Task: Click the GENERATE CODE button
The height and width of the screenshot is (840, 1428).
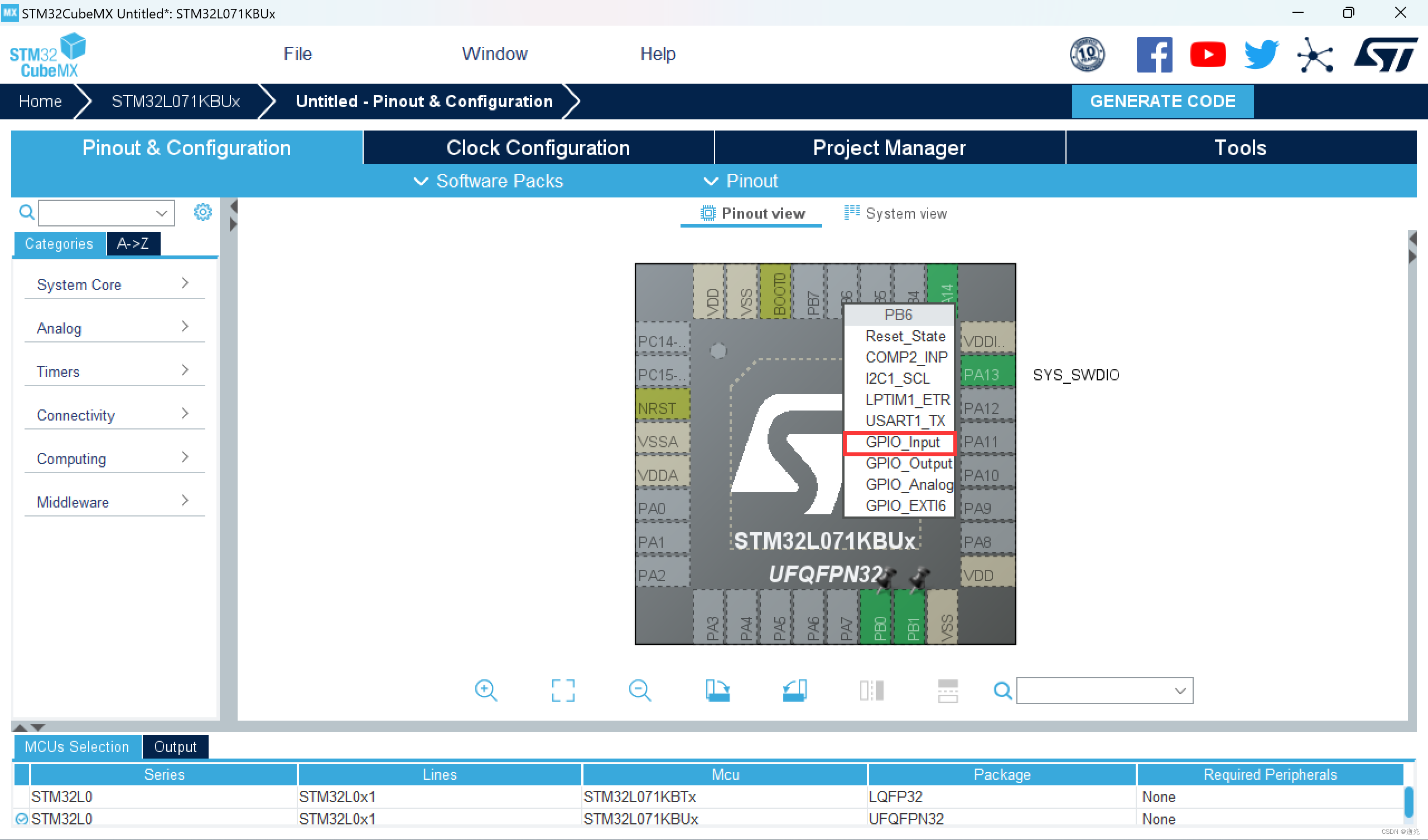Action: tap(1162, 101)
